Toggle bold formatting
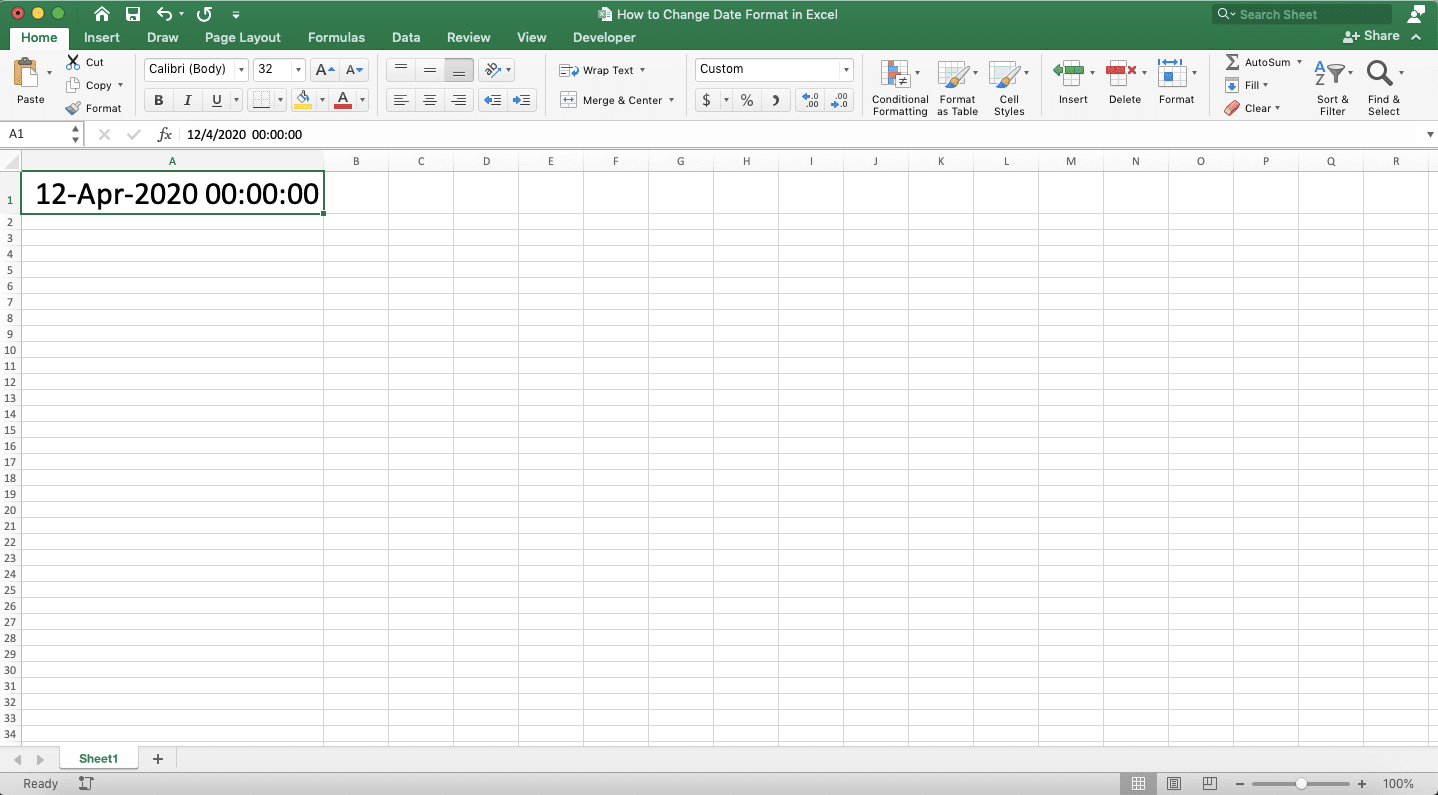Screen dimensions: 1438x795 (158, 100)
